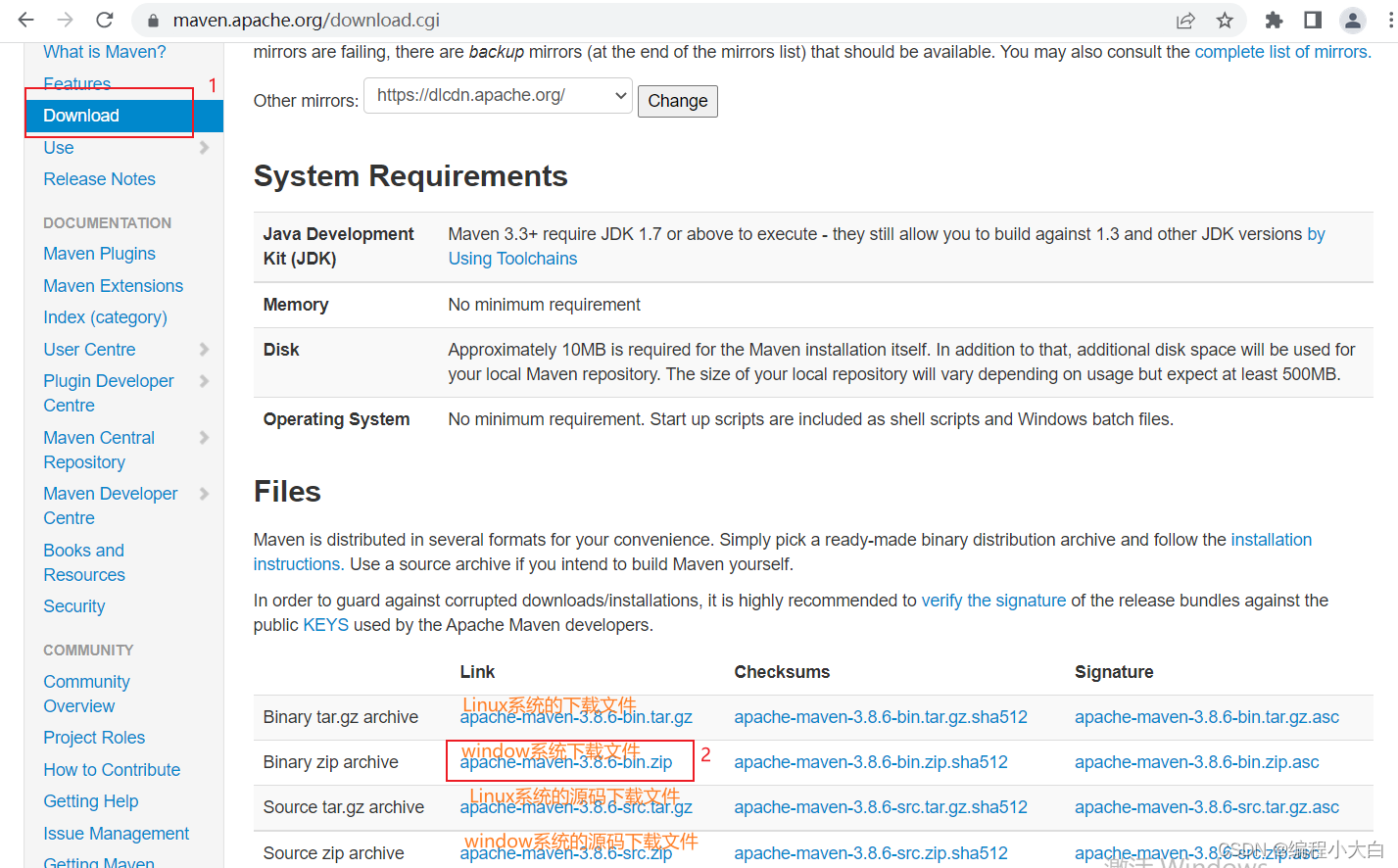This screenshot has width=1398, height=868.
Task: Download apache-maven-3.8.6-bin.zip
Action: point(566,762)
